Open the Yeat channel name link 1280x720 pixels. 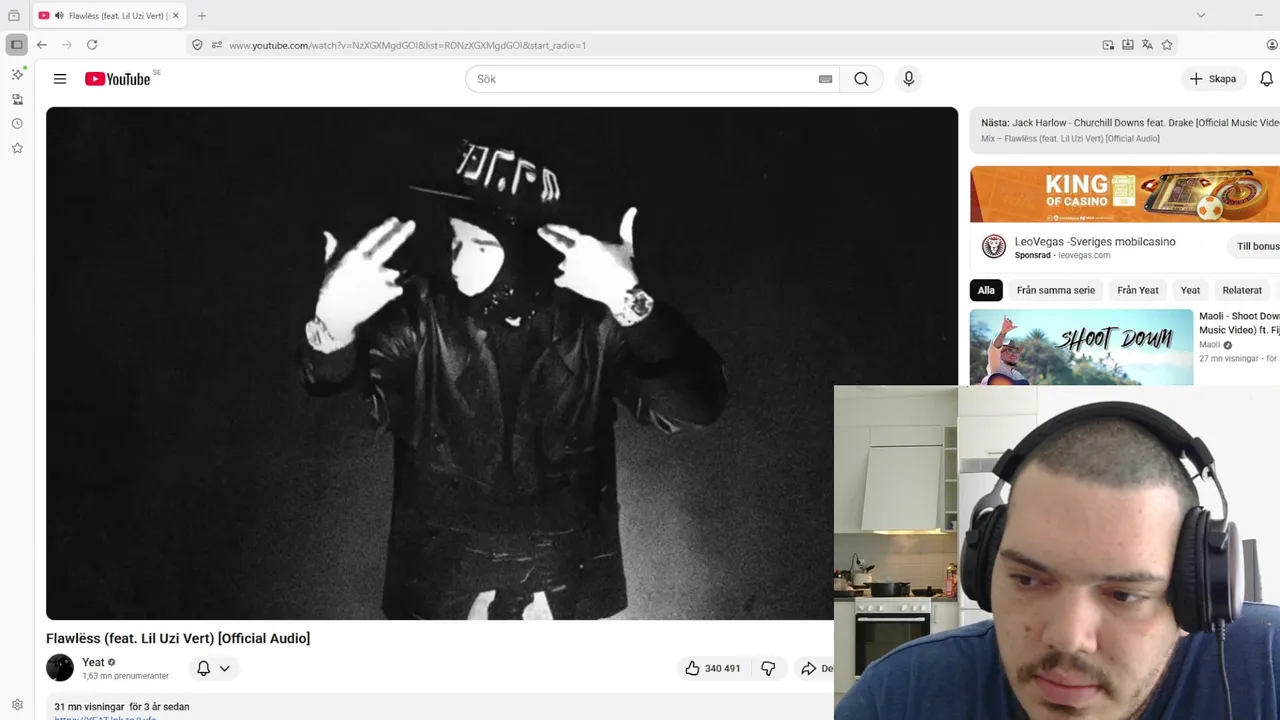point(93,662)
